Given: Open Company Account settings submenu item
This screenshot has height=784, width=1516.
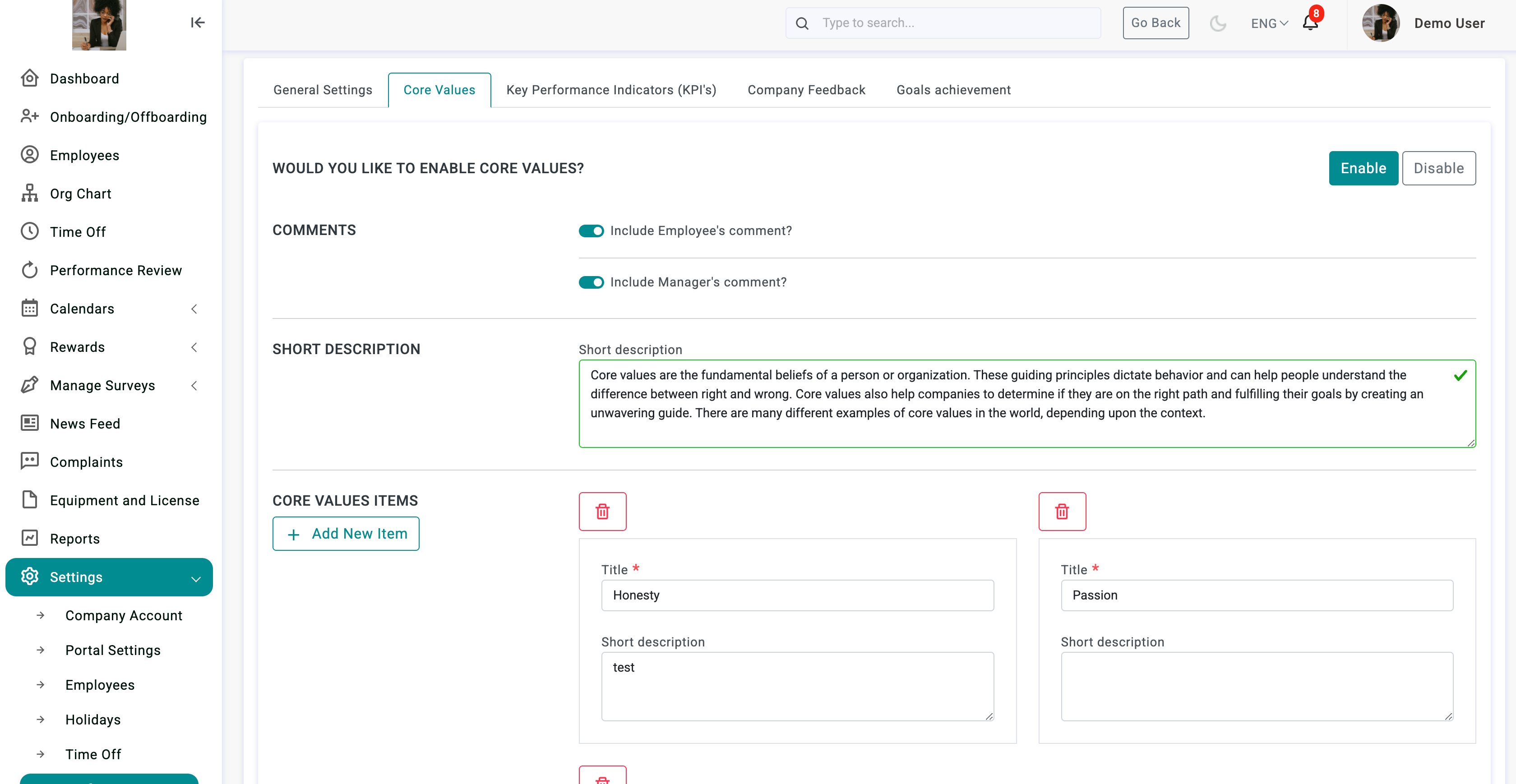Looking at the screenshot, I should [124, 615].
